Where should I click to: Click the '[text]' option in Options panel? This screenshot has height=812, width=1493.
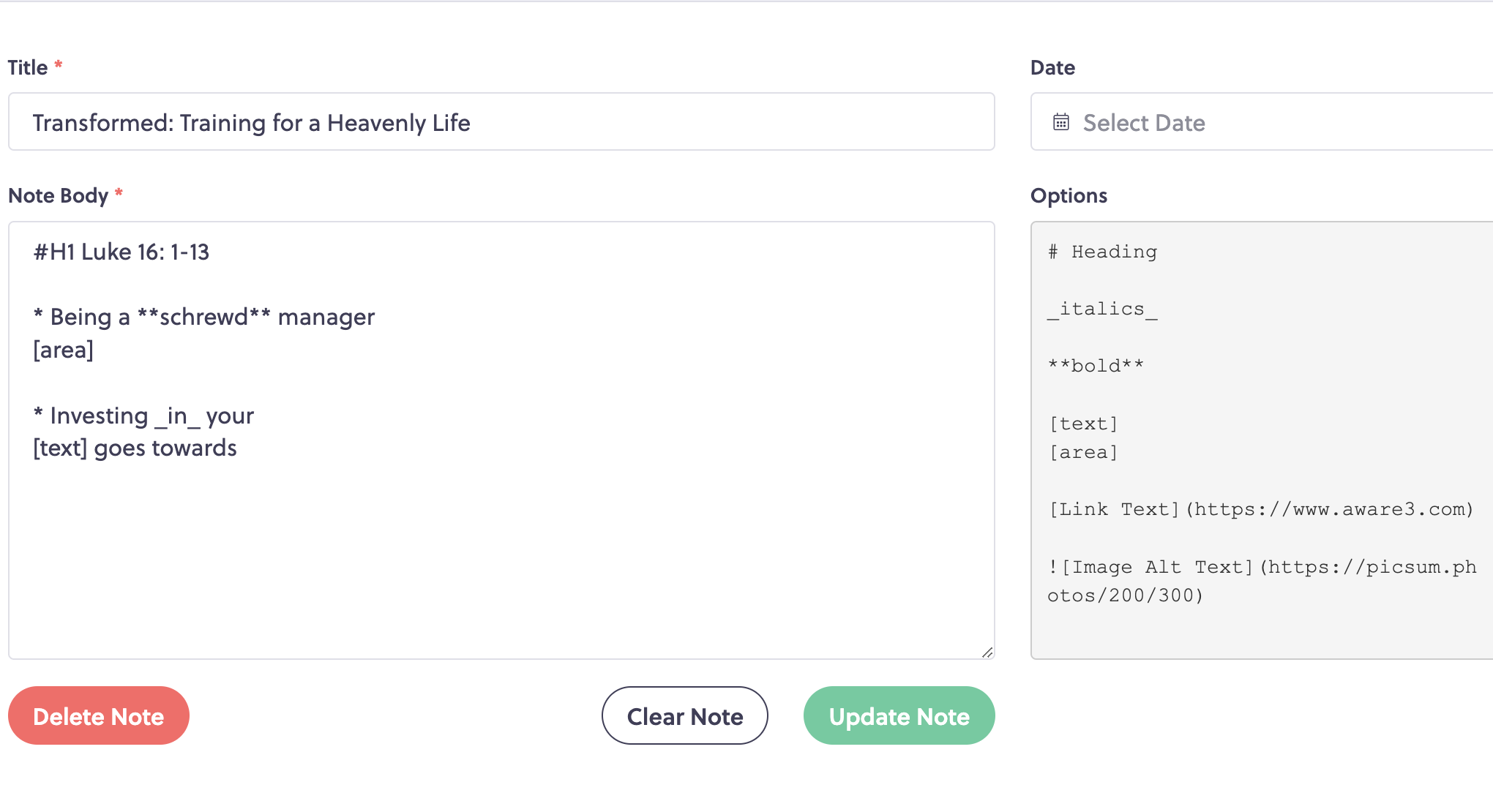pyautogui.click(x=1083, y=424)
